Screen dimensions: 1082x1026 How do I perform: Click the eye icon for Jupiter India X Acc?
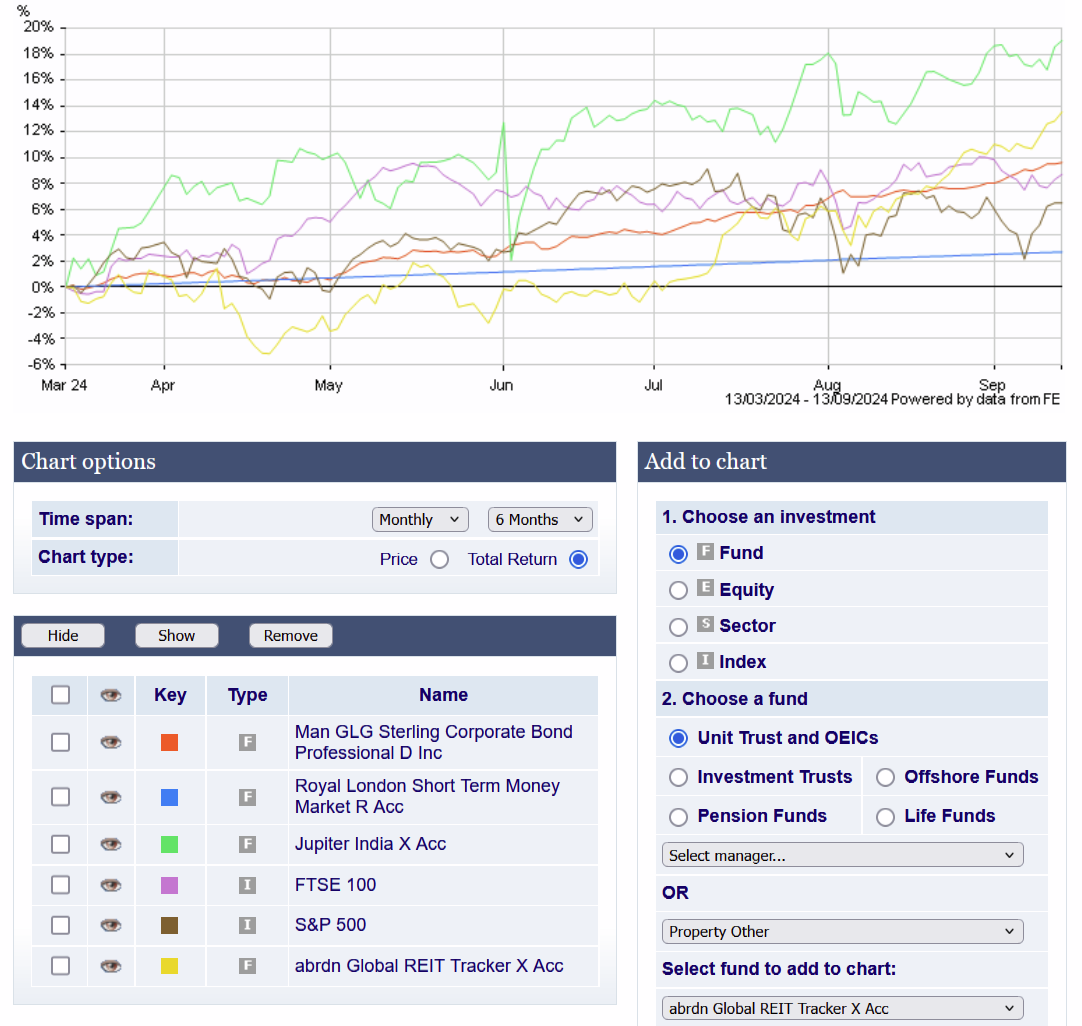click(x=111, y=844)
